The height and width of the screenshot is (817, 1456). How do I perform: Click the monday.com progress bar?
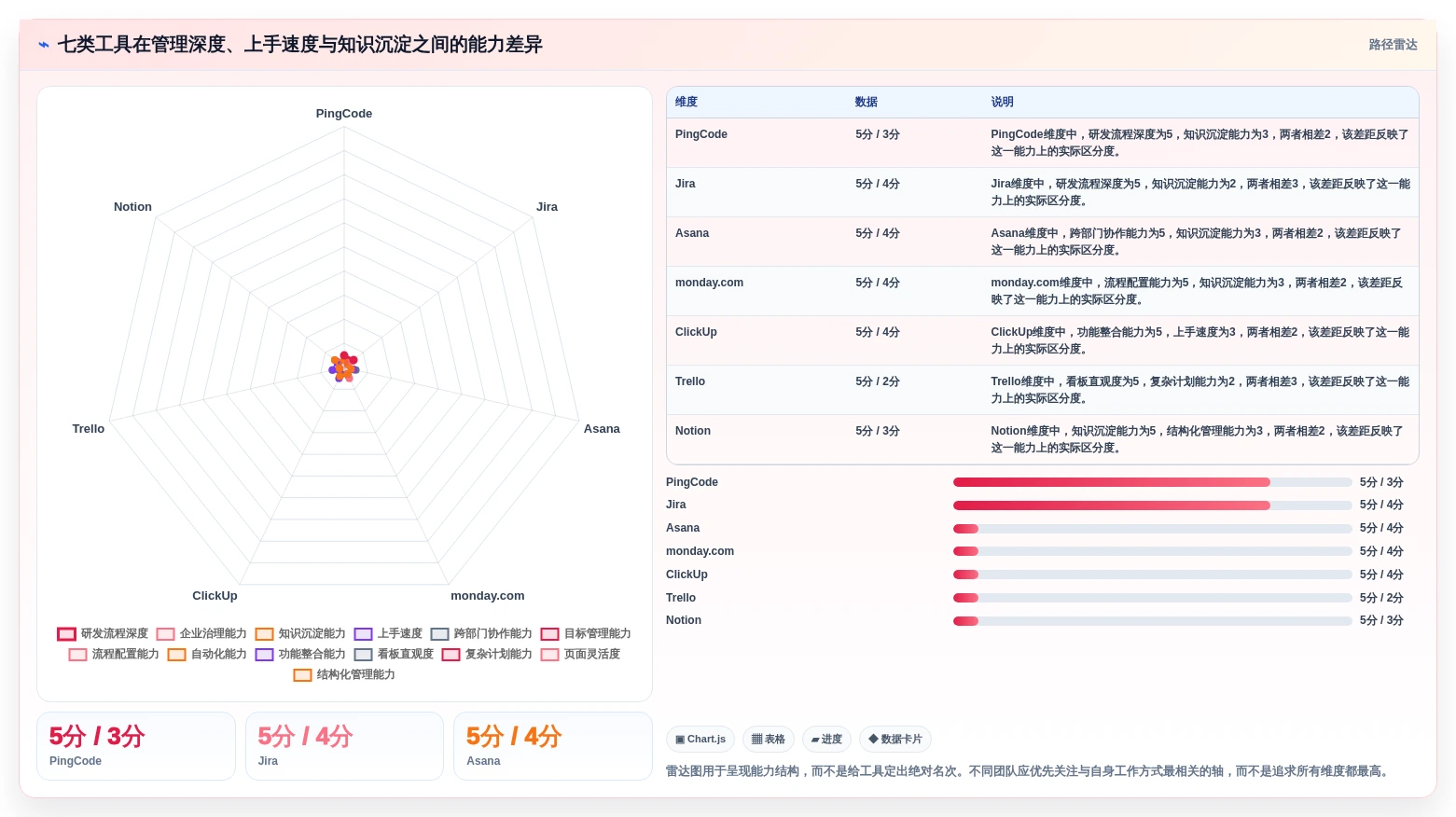click(1153, 551)
